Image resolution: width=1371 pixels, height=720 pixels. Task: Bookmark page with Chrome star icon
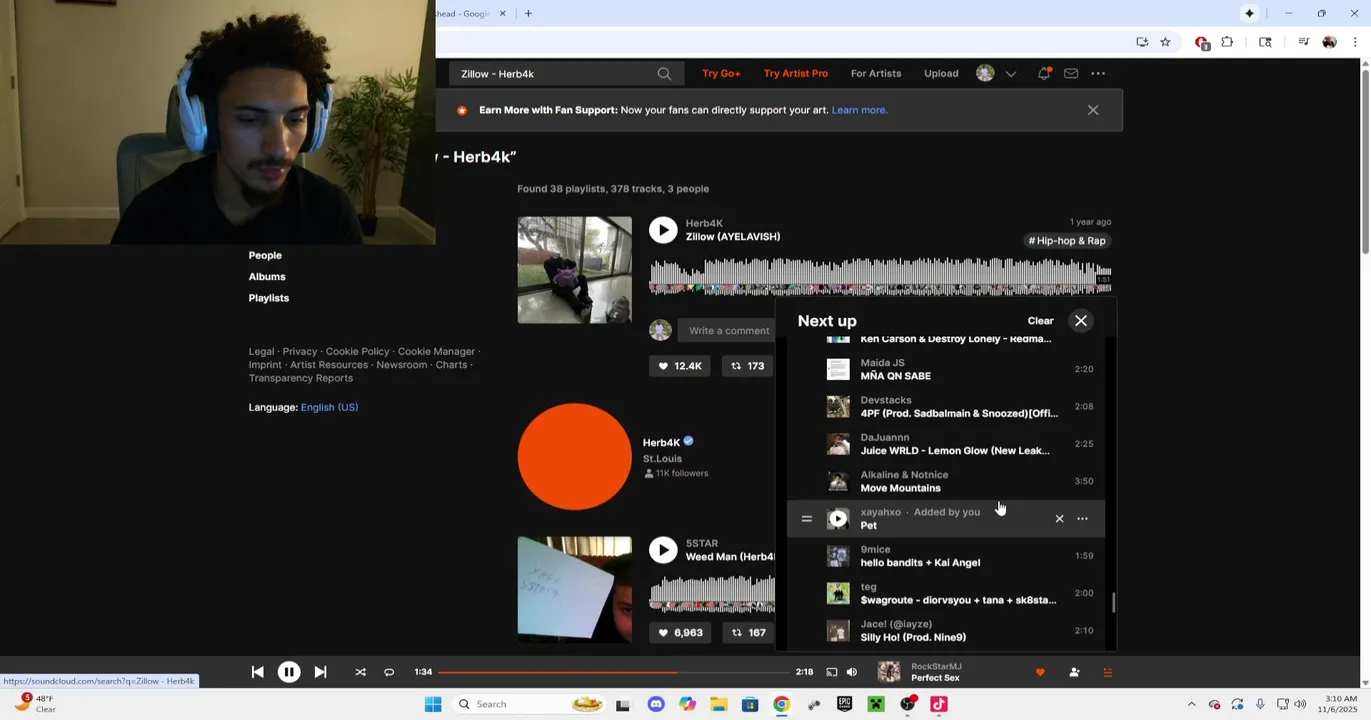coord(1165,42)
